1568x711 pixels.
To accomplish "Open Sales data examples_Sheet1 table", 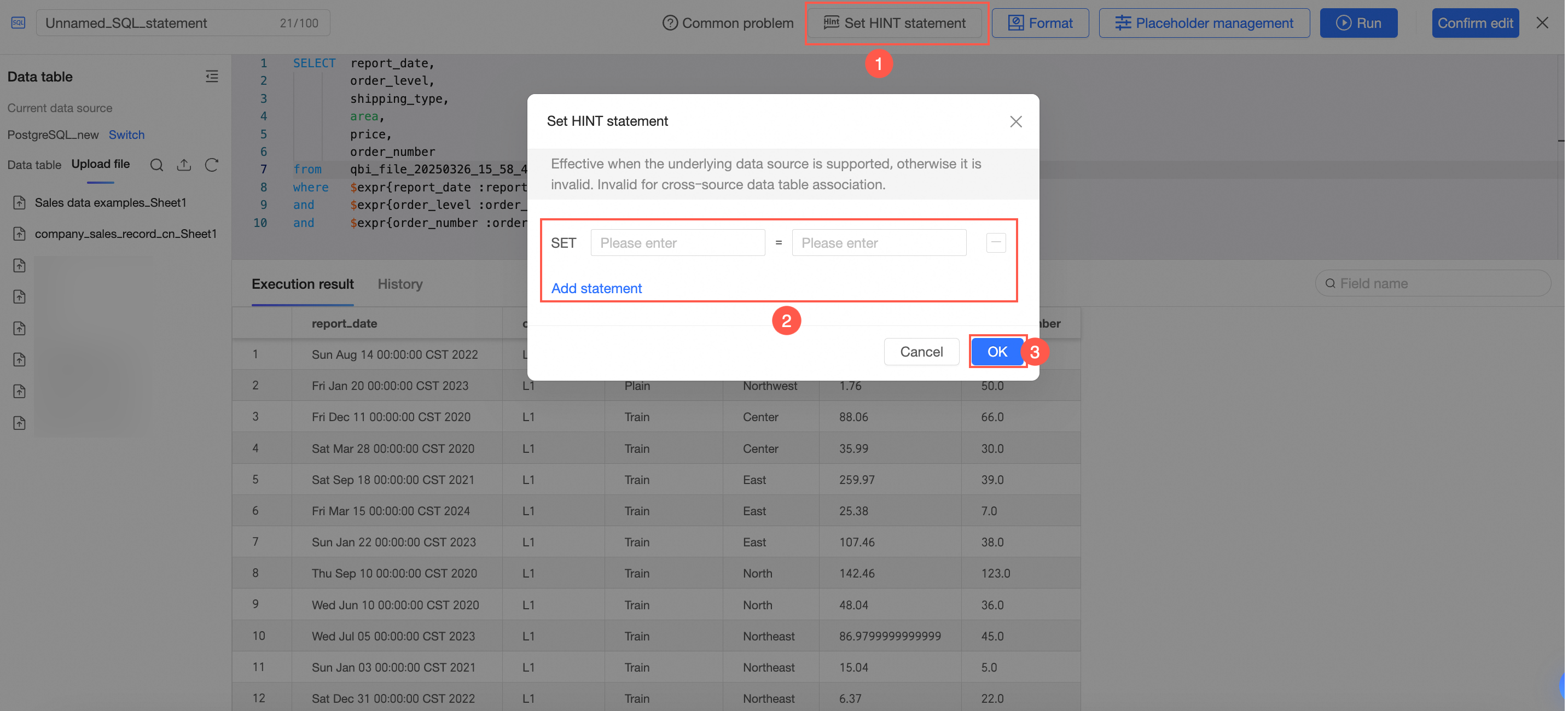I will coord(110,203).
